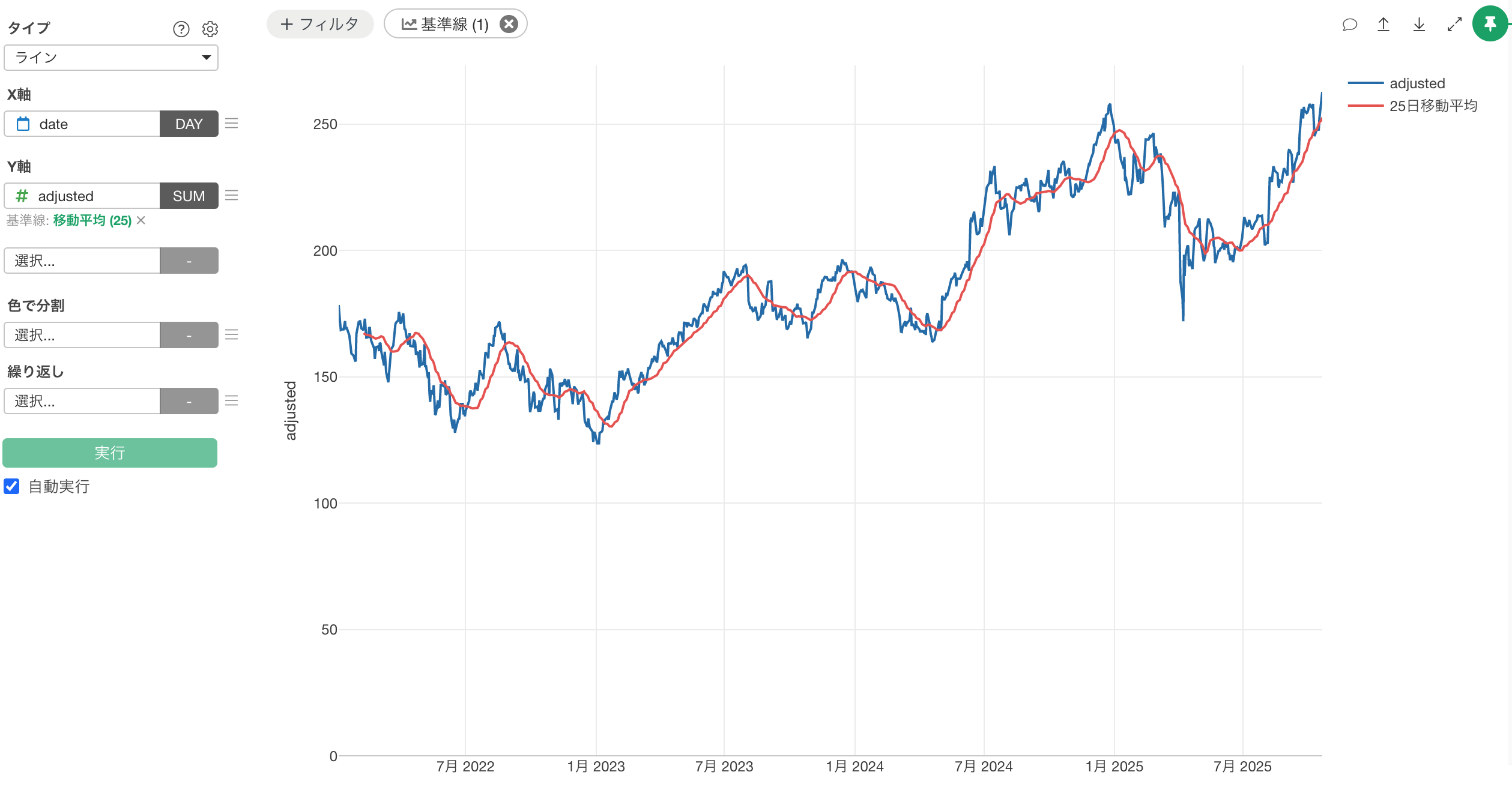This screenshot has height=790, width=1512.
Task: Open the ライン chart type dropdown
Action: click(x=111, y=58)
